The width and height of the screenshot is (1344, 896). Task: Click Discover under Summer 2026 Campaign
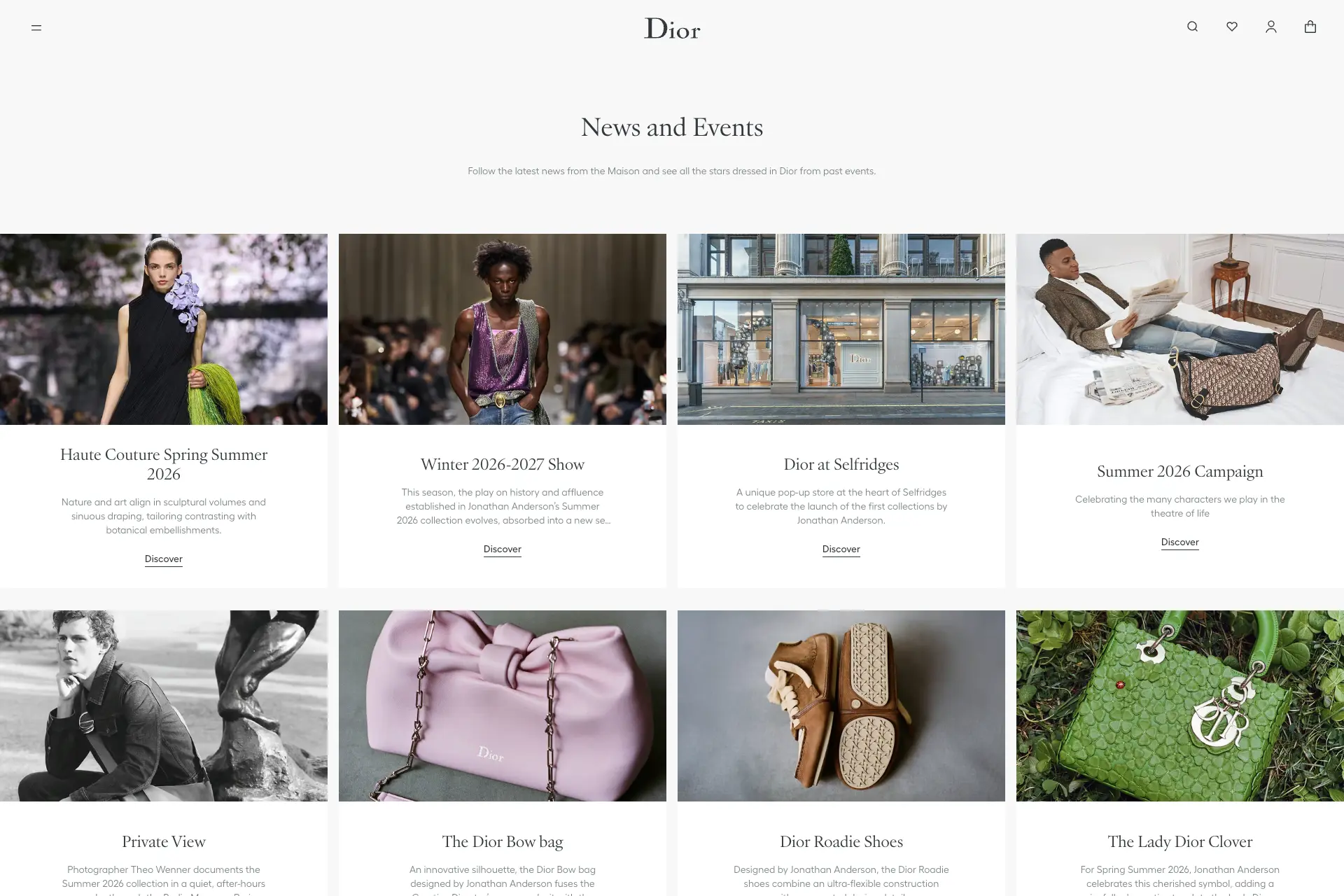pos(1180,542)
